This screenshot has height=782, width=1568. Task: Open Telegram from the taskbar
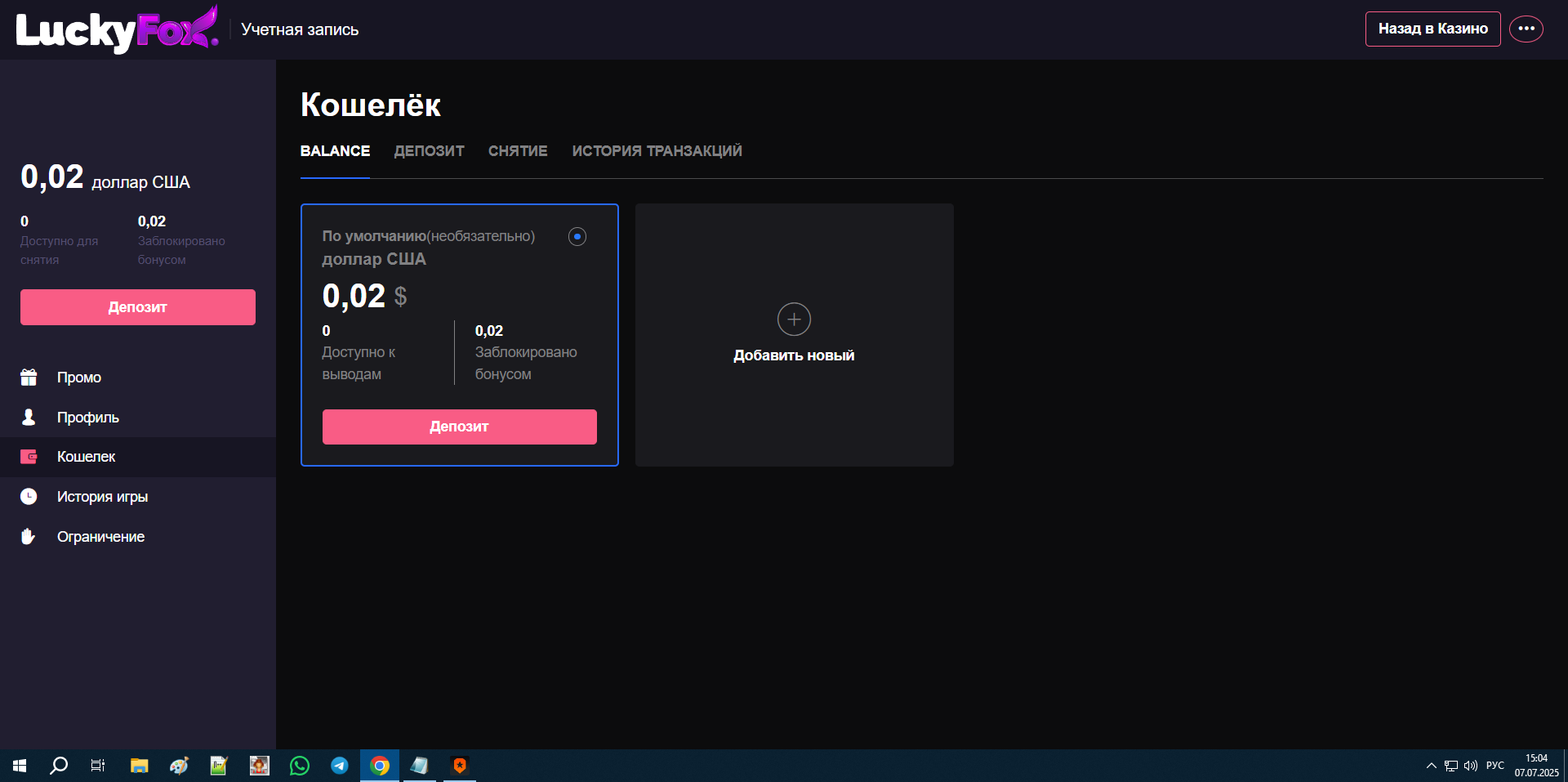[340, 766]
